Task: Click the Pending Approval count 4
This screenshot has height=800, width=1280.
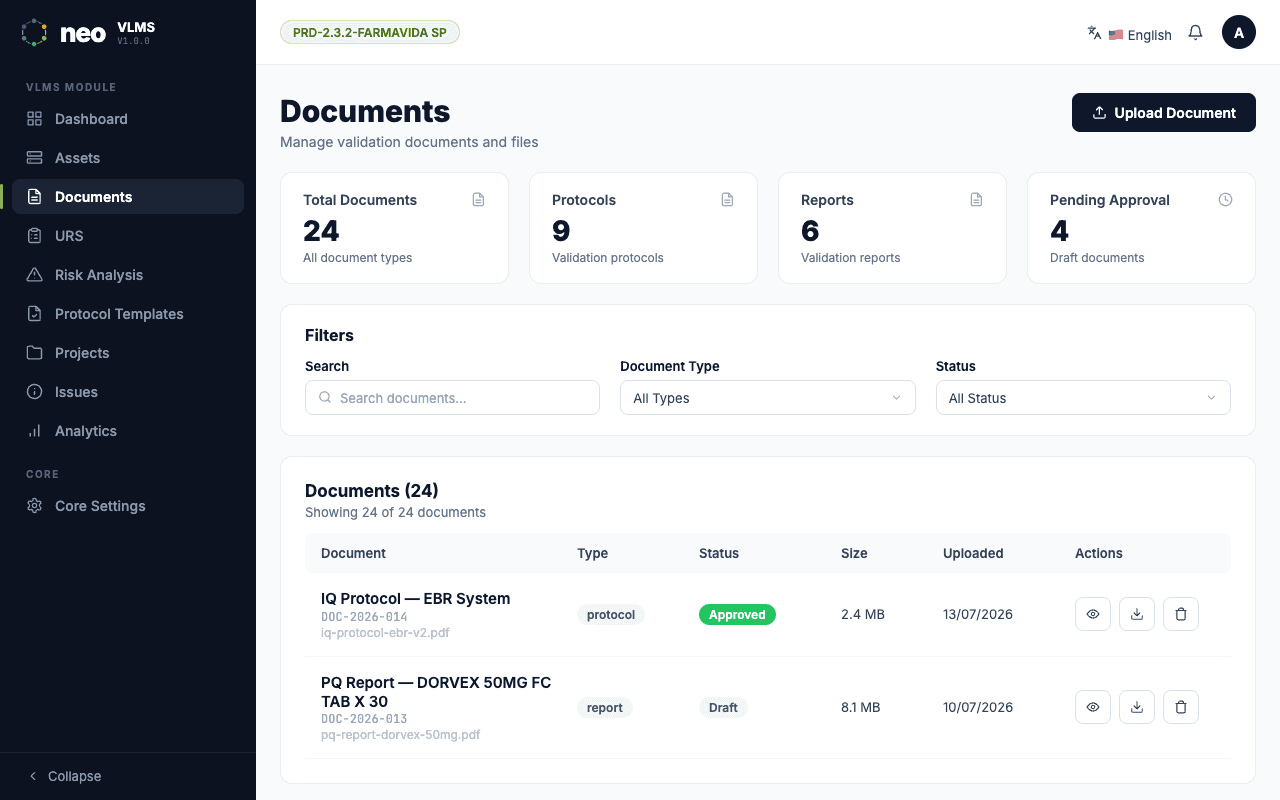Action: 1060,231
